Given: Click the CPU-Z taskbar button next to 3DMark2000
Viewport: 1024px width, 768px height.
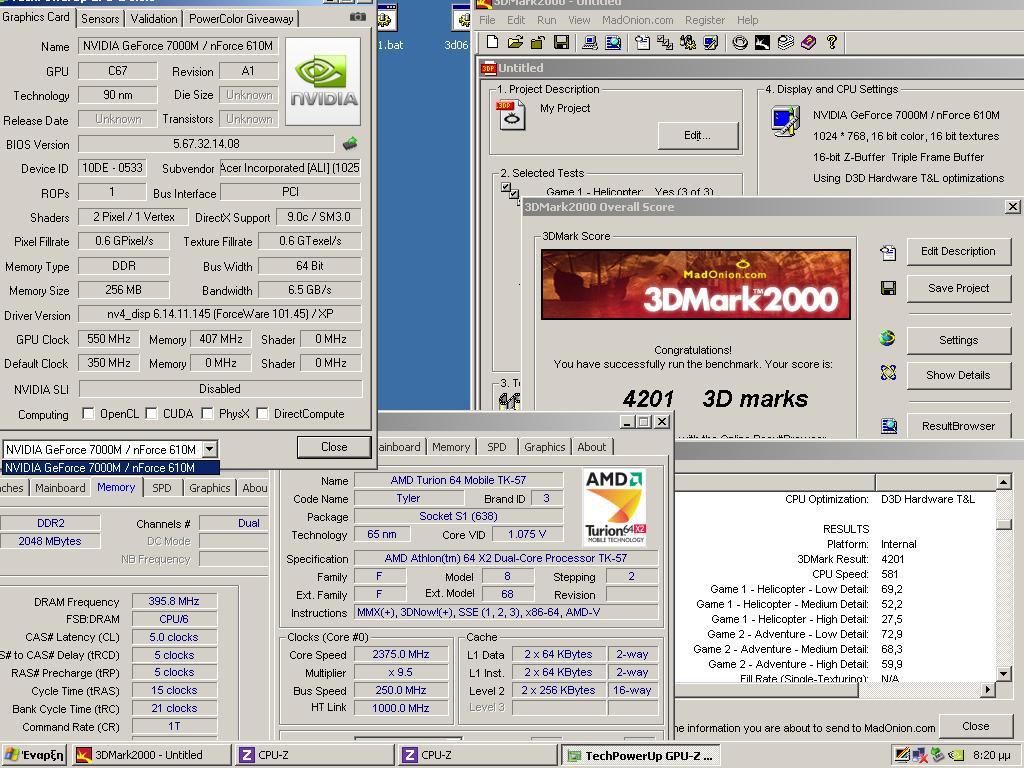Looking at the screenshot, I should (x=315, y=755).
